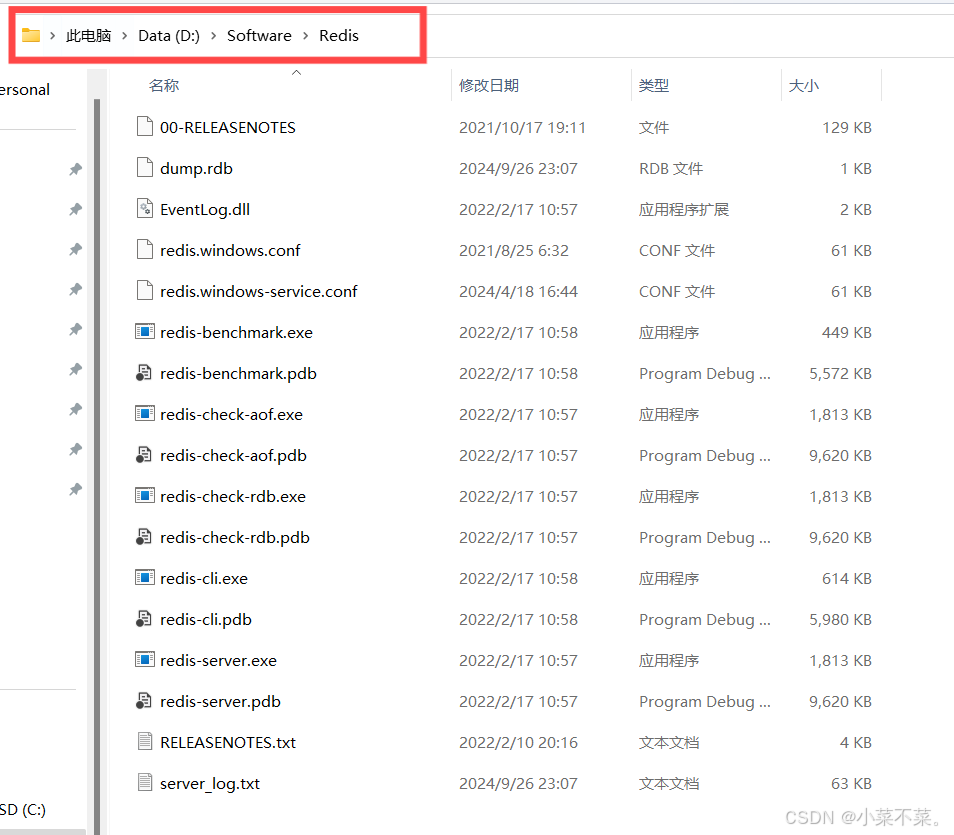954x835 pixels.
Task: Click the 63 KB size cell
Action: click(851, 783)
